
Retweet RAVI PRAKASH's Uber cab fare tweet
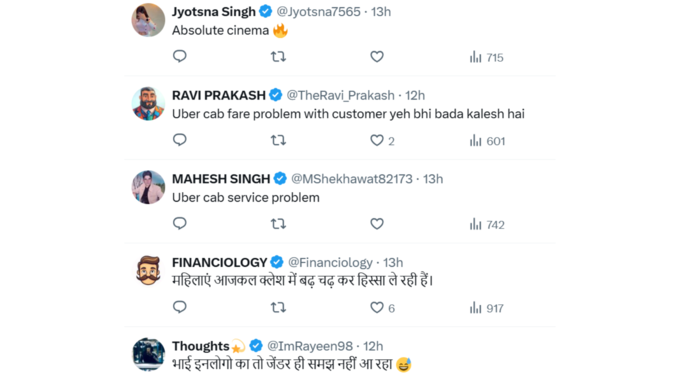pos(278,141)
